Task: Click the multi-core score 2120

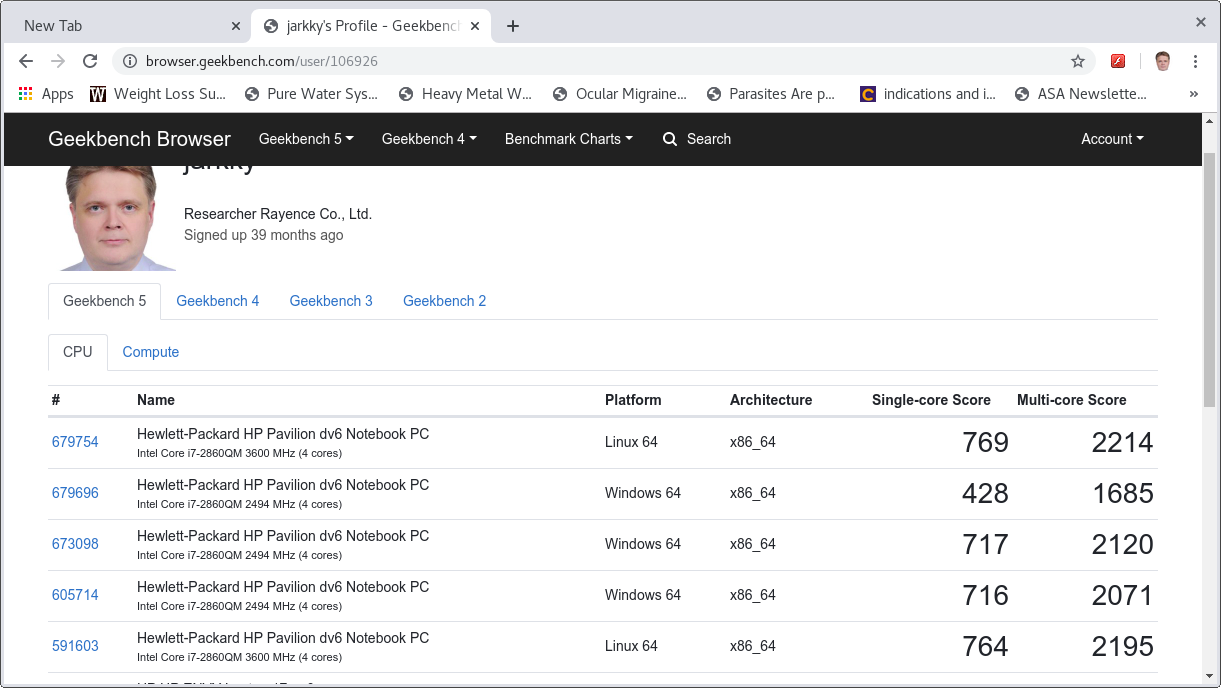Action: coord(1122,545)
